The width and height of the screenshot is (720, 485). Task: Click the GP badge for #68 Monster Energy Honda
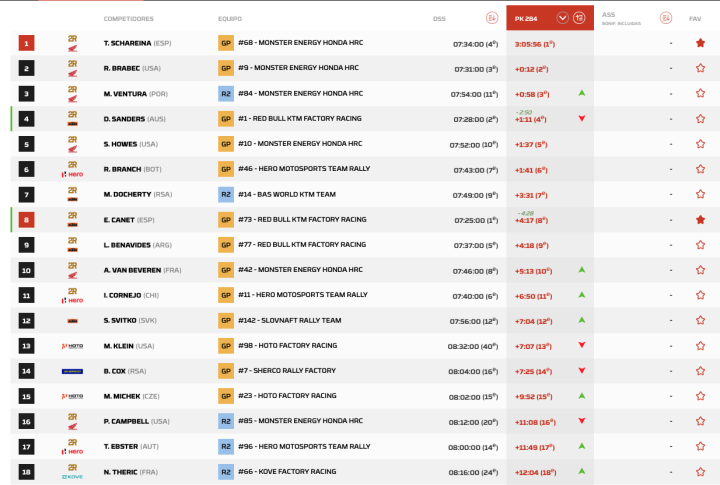click(226, 43)
